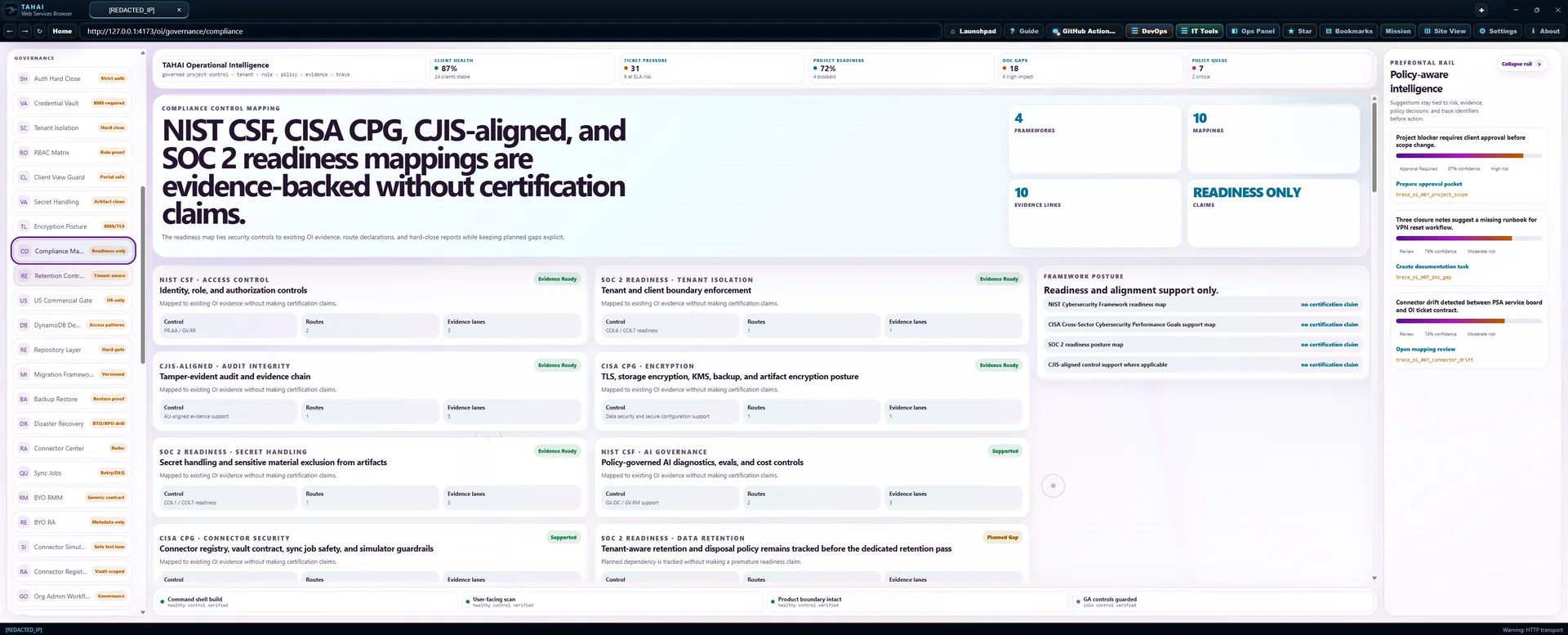Viewport: 1568px width, 635px height.
Task: Click the NIST CSF Access Control Evidence Ready badge
Action: click(x=558, y=279)
